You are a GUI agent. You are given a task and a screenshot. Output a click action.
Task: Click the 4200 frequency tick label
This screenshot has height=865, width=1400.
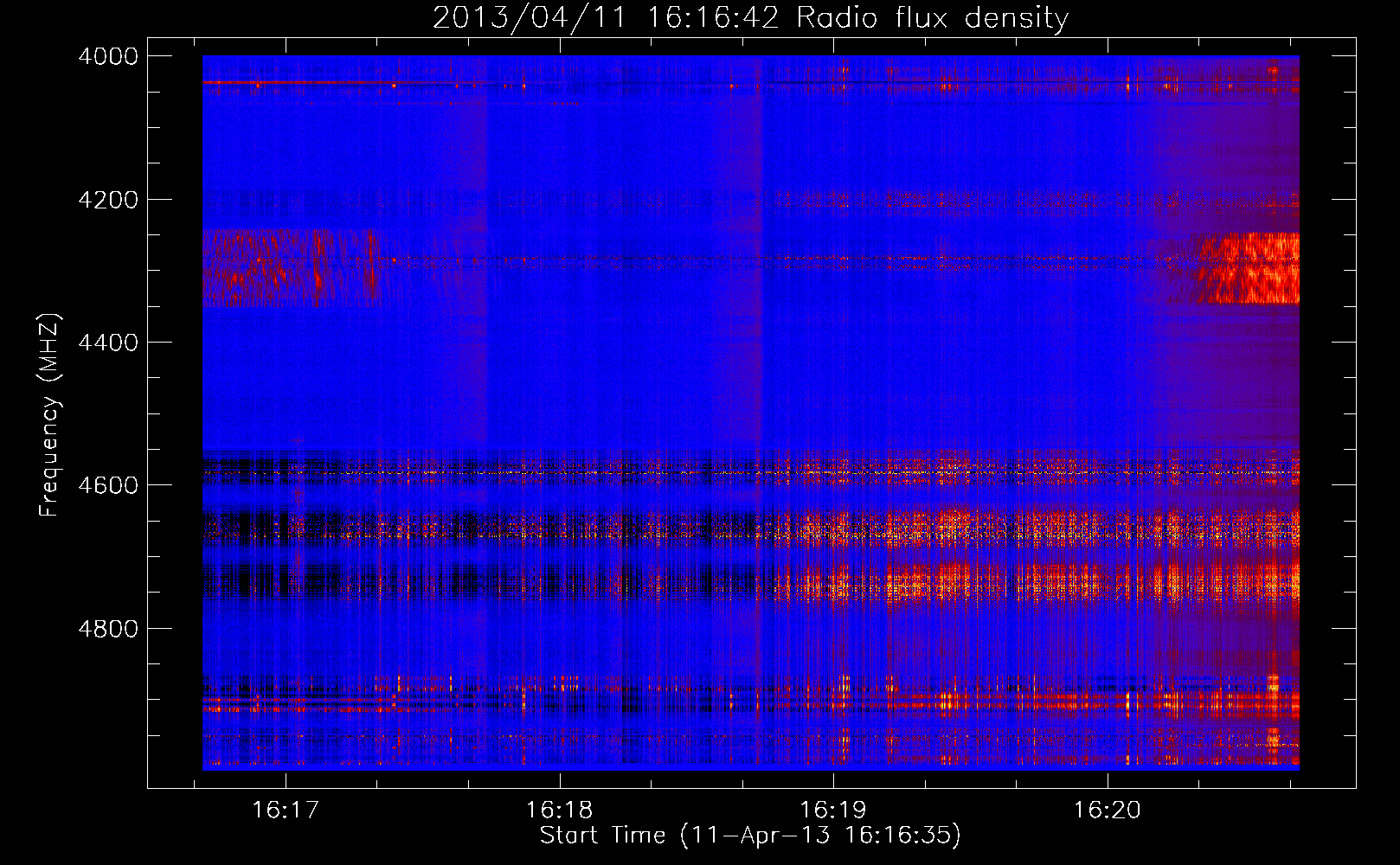click(x=108, y=200)
